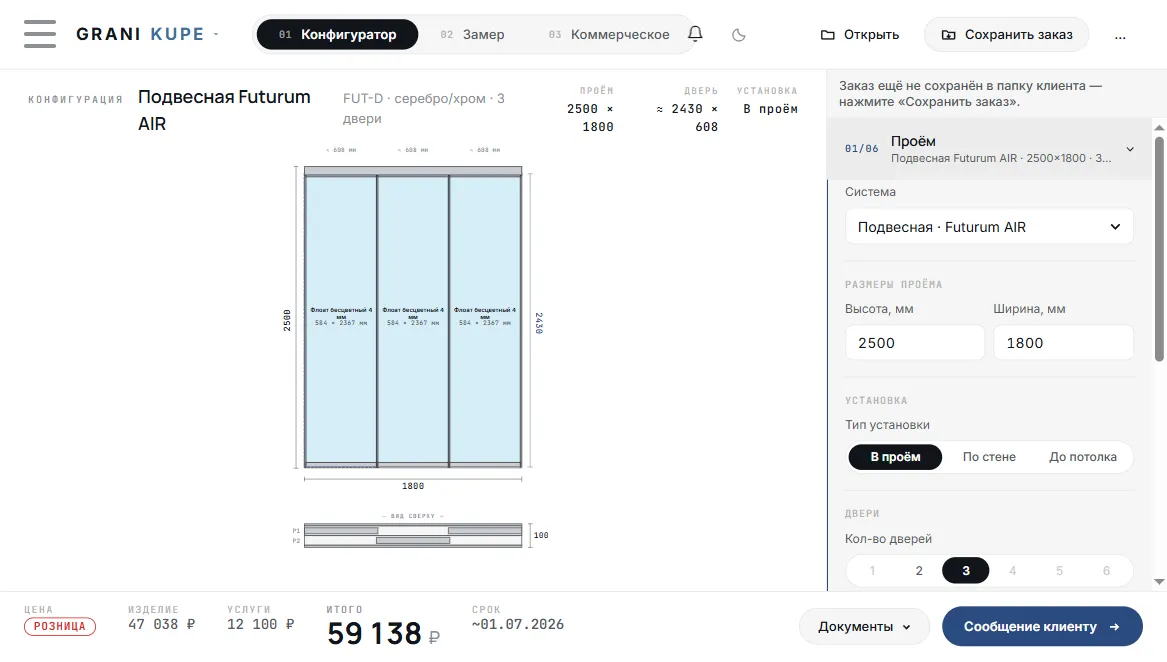Click the date ~01.07.2026
The width and height of the screenshot is (1167, 662).
click(518, 625)
